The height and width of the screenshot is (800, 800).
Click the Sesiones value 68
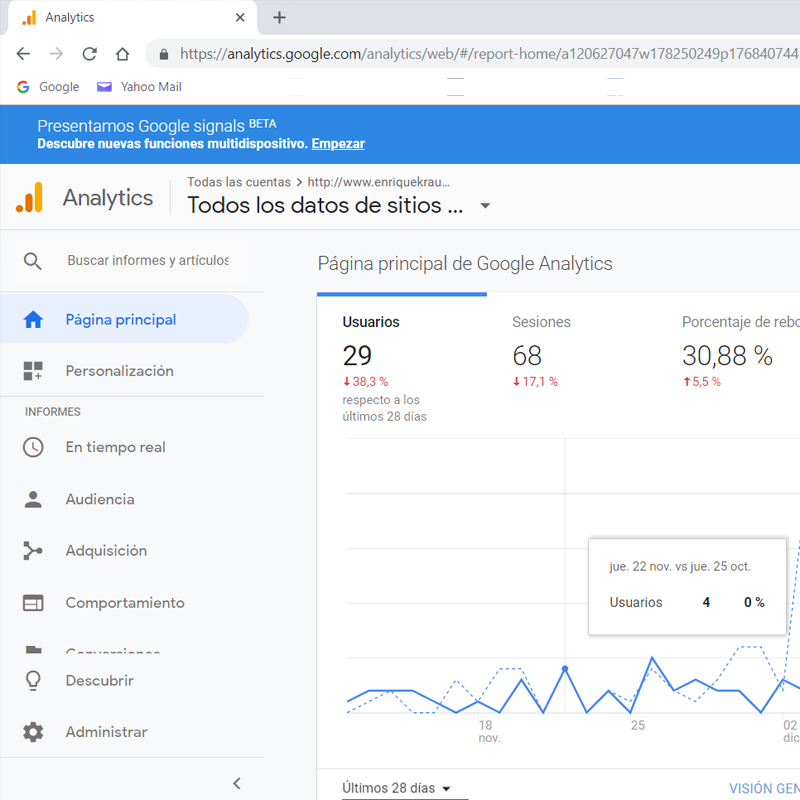[x=527, y=356]
